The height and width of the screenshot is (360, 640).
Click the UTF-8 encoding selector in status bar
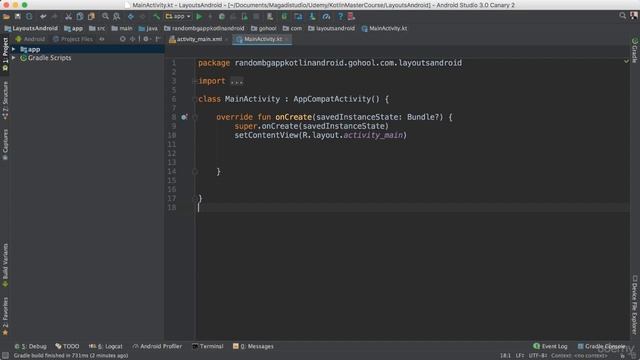pos(538,356)
